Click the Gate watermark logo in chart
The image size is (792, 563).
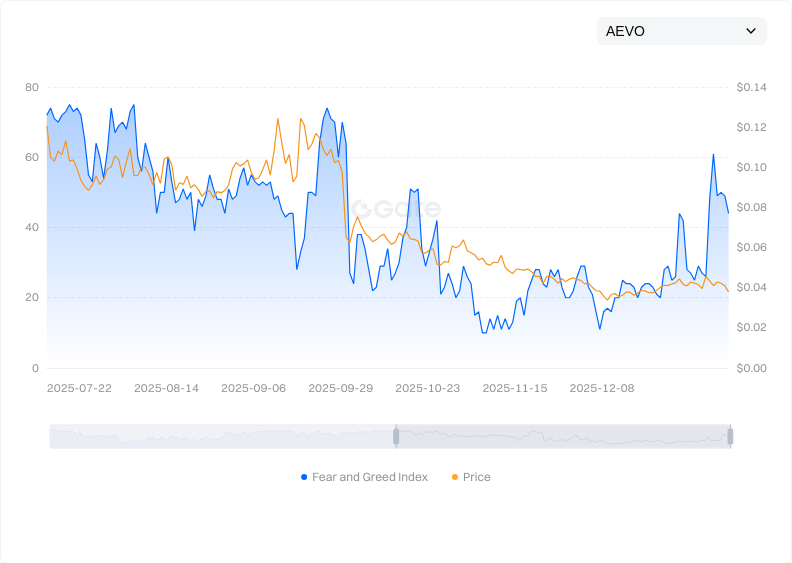(395, 209)
